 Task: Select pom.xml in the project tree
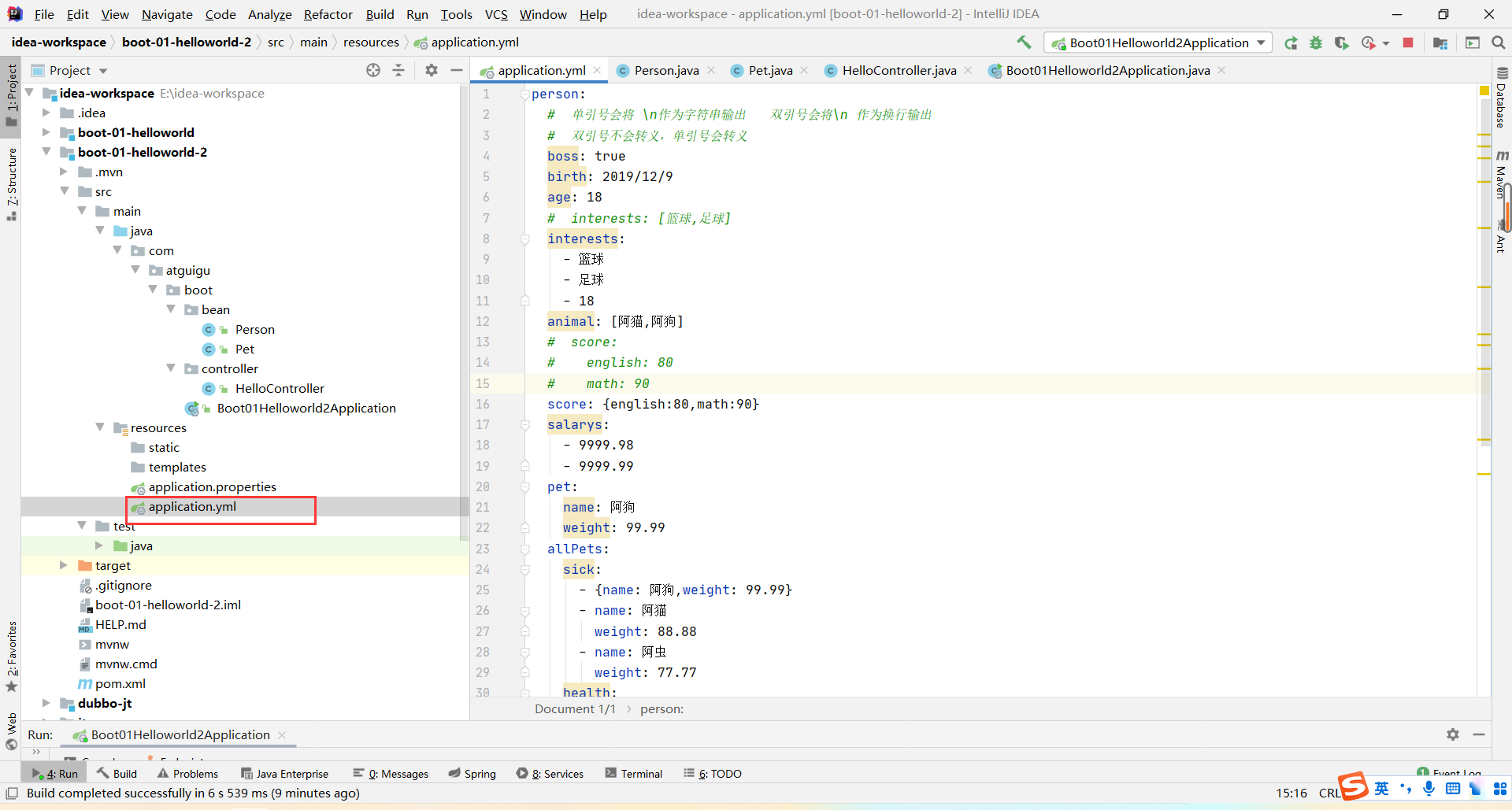(x=120, y=683)
